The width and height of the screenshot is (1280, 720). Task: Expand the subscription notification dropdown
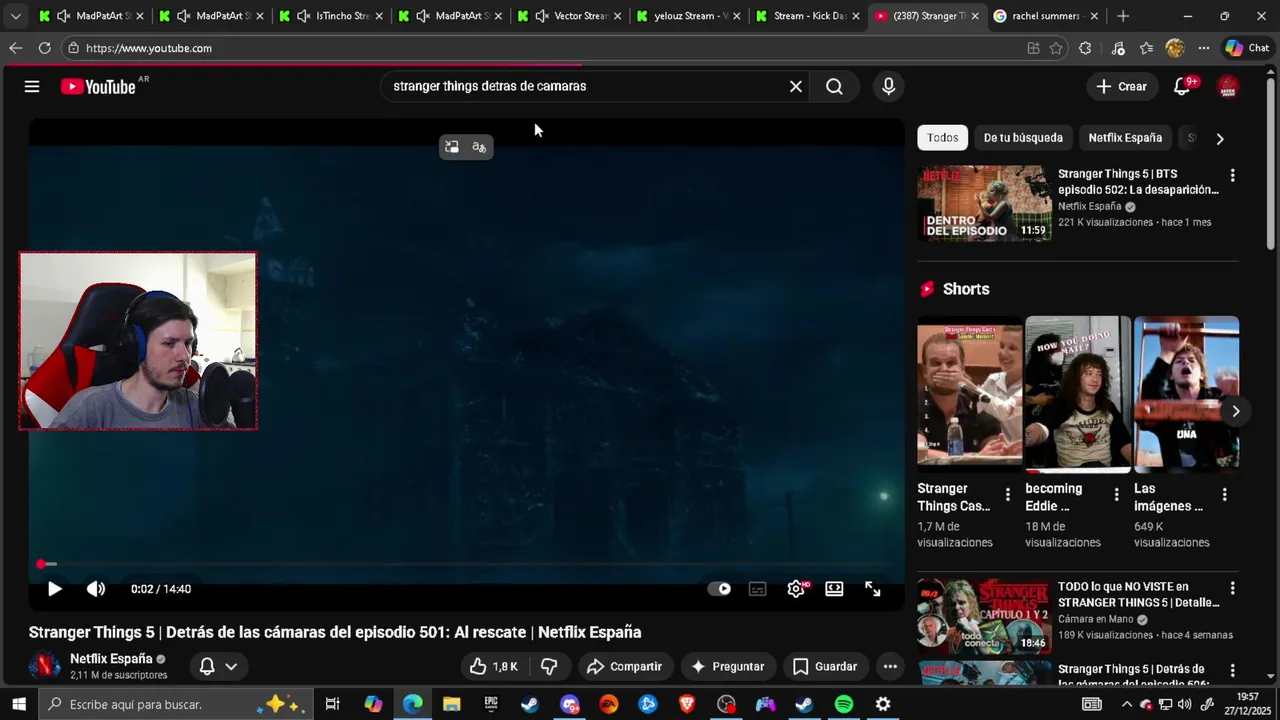coord(218,667)
